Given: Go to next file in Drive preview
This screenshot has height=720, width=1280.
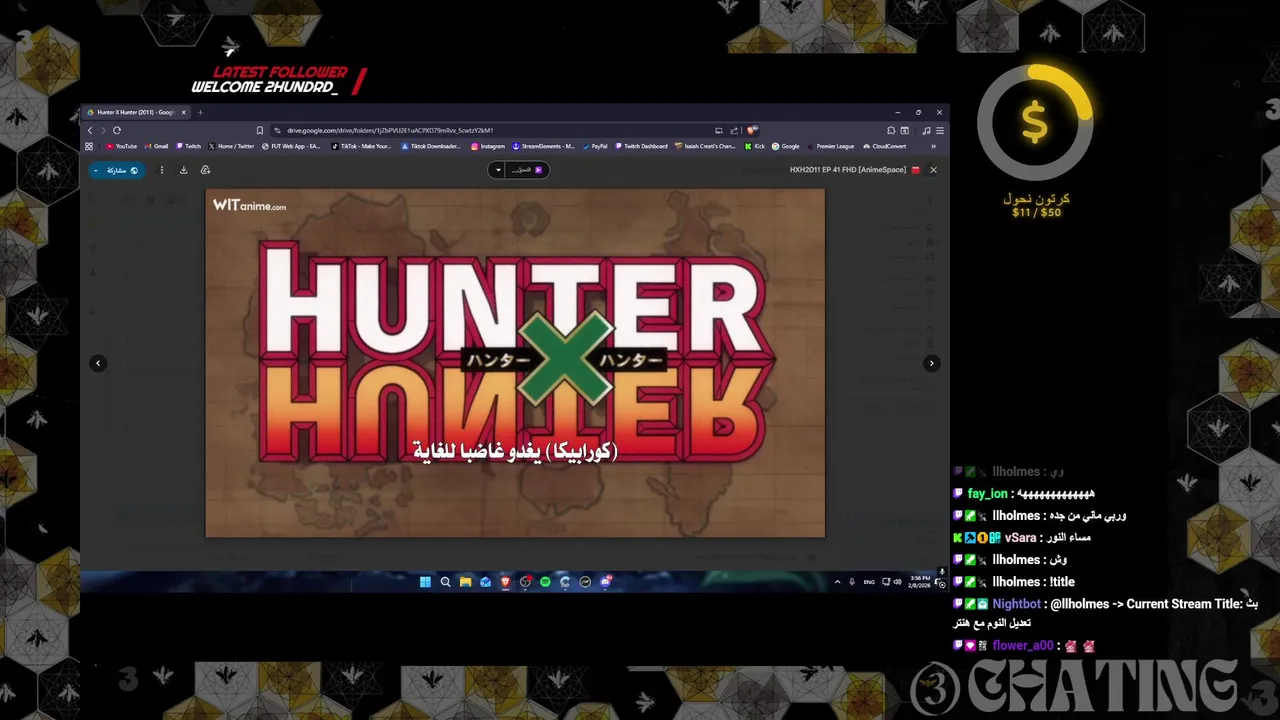Looking at the screenshot, I should [x=931, y=363].
